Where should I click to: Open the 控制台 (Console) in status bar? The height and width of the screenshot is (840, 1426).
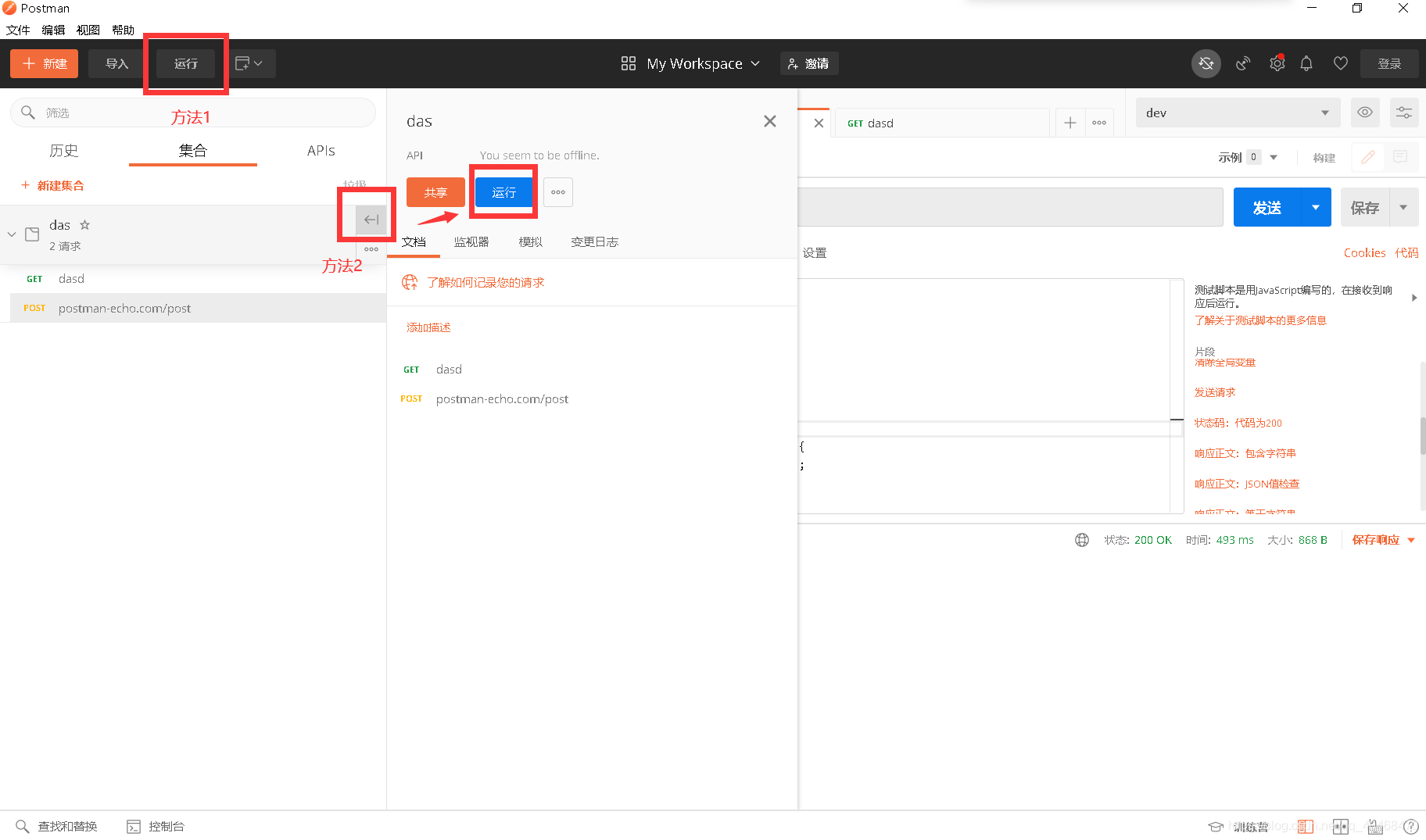pyautogui.click(x=156, y=826)
